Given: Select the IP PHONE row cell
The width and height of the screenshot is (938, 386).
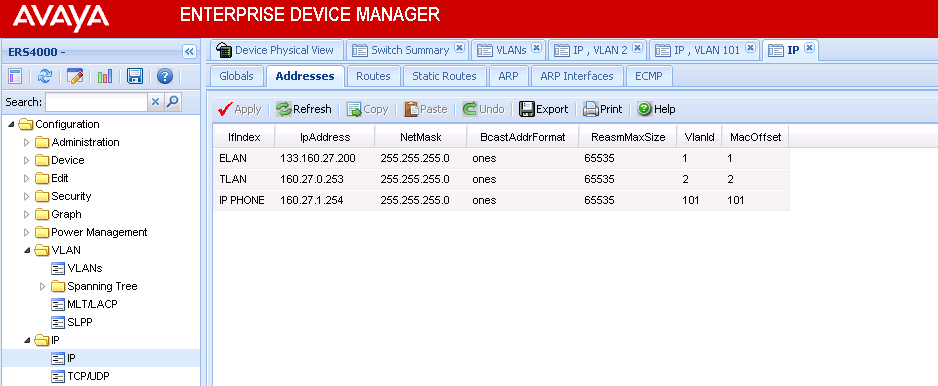Looking at the screenshot, I should tap(244, 200).
